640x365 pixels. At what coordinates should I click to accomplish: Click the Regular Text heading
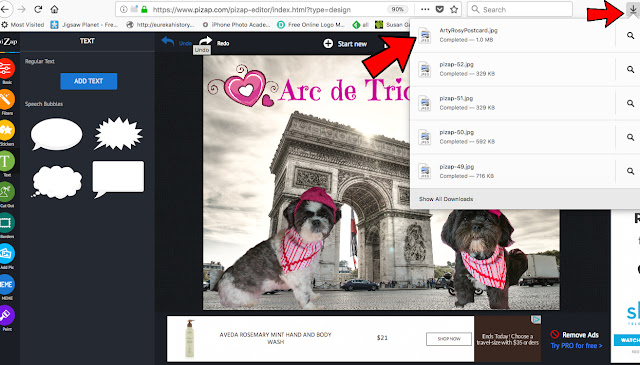40,61
